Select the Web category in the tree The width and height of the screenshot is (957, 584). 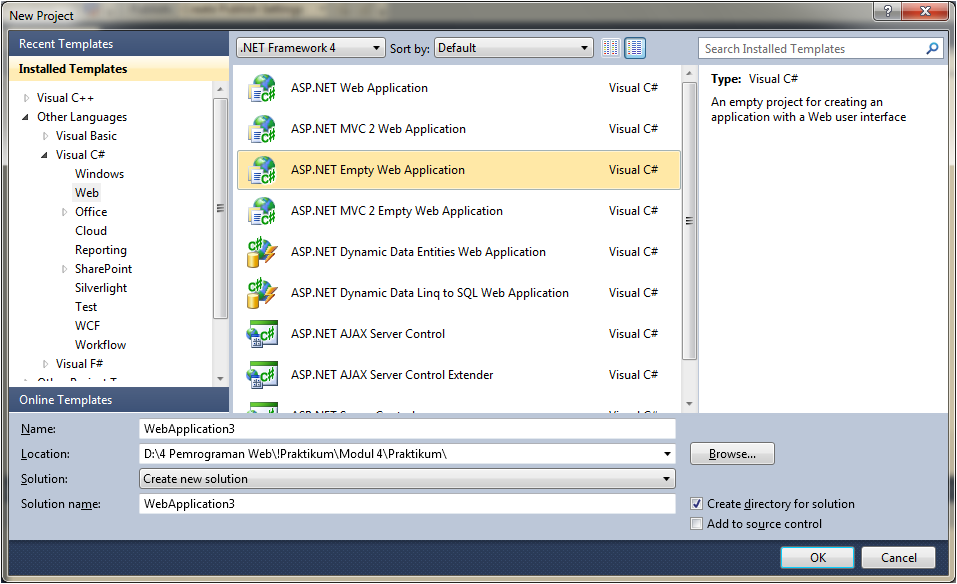click(87, 193)
